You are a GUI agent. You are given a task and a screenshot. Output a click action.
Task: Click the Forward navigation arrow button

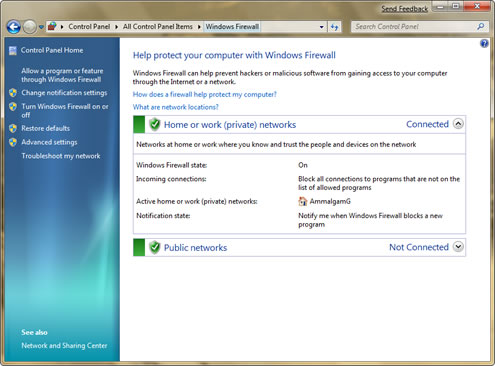pyautogui.click(x=29, y=27)
